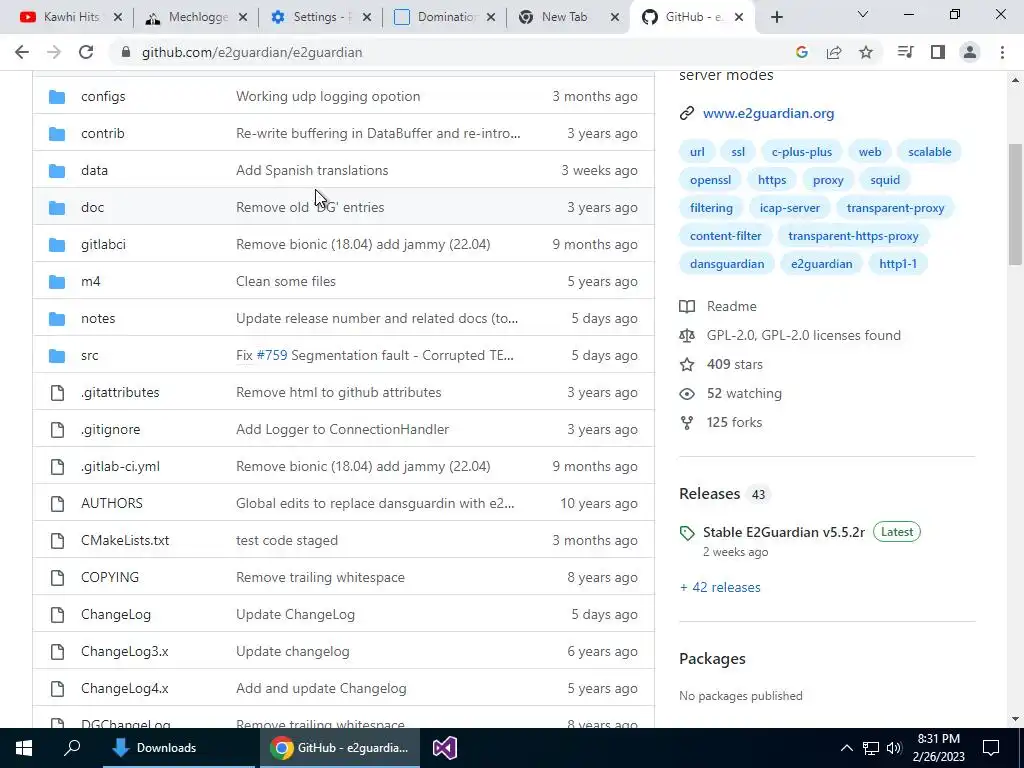1024x768 pixels.
Task: Open the .gitignore file
Action: pos(110,430)
